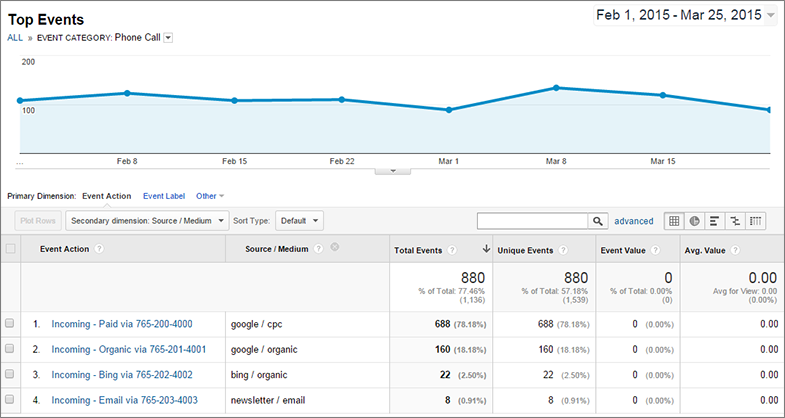Switch to performance bar view icon
This screenshot has width=785, height=418.
(714, 221)
